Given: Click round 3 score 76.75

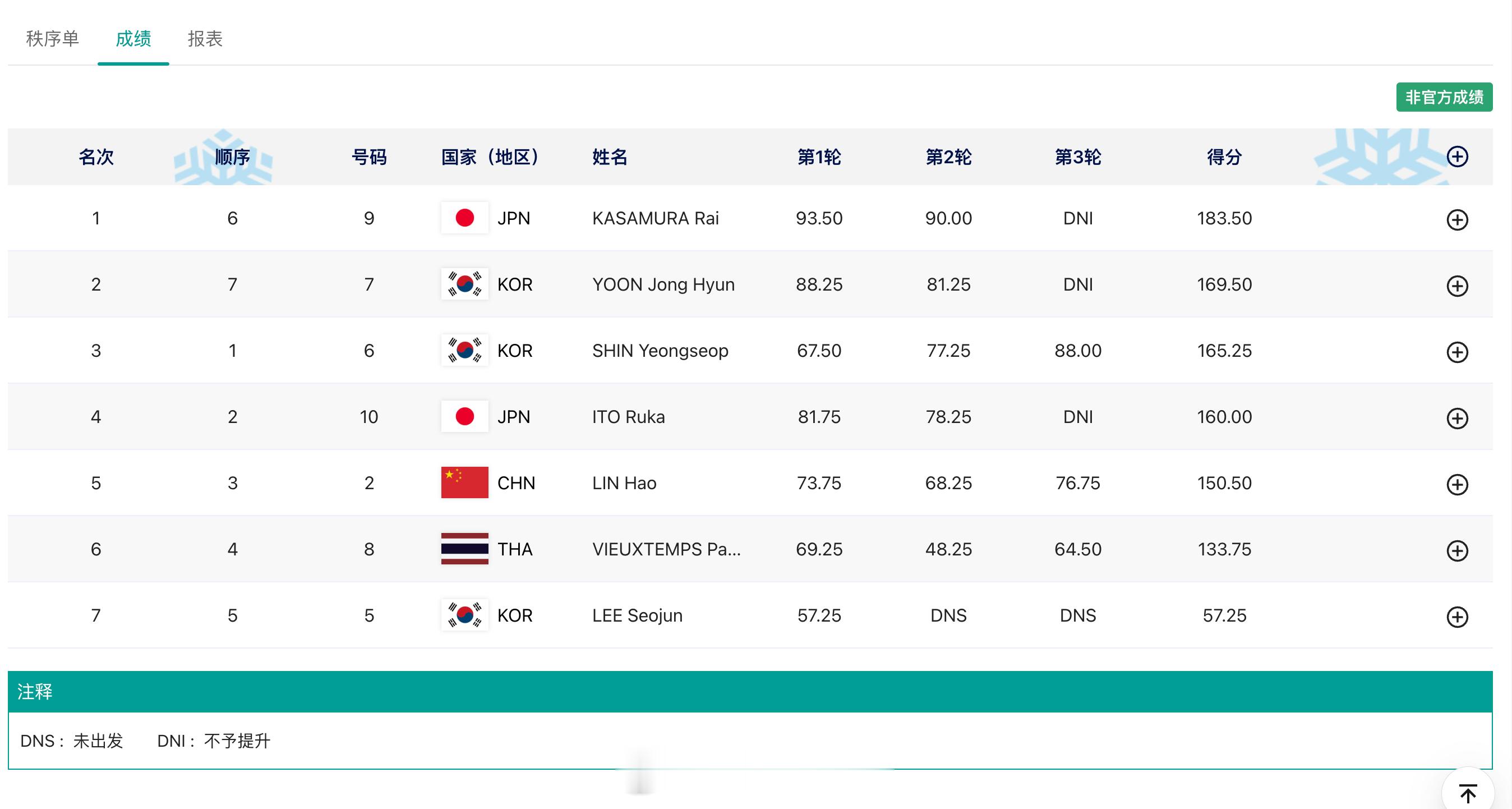Looking at the screenshot, I should 1078,483.
